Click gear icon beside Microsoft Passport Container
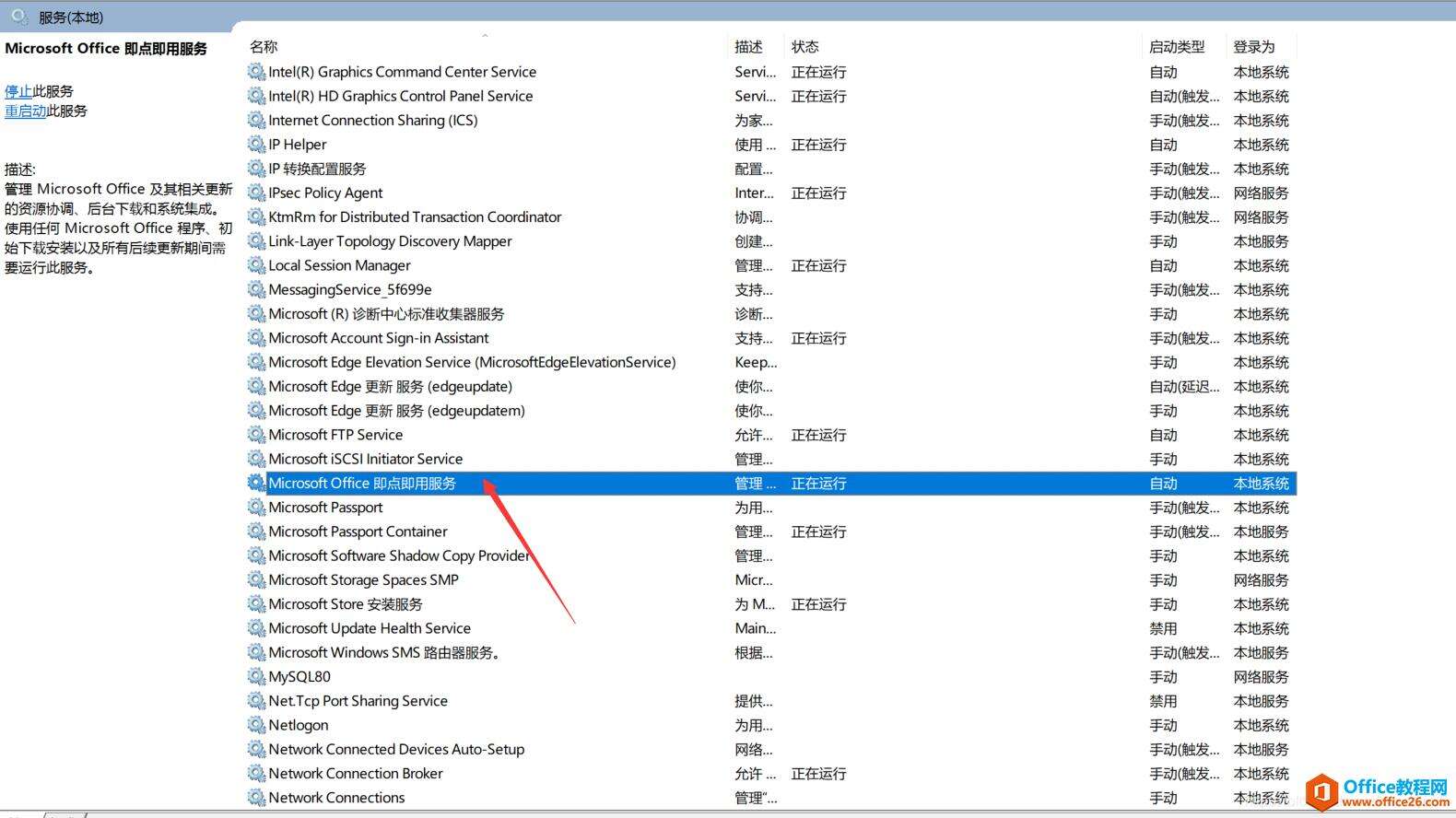Viewport: 1456px width, 818px height. (x=256, y=532)
